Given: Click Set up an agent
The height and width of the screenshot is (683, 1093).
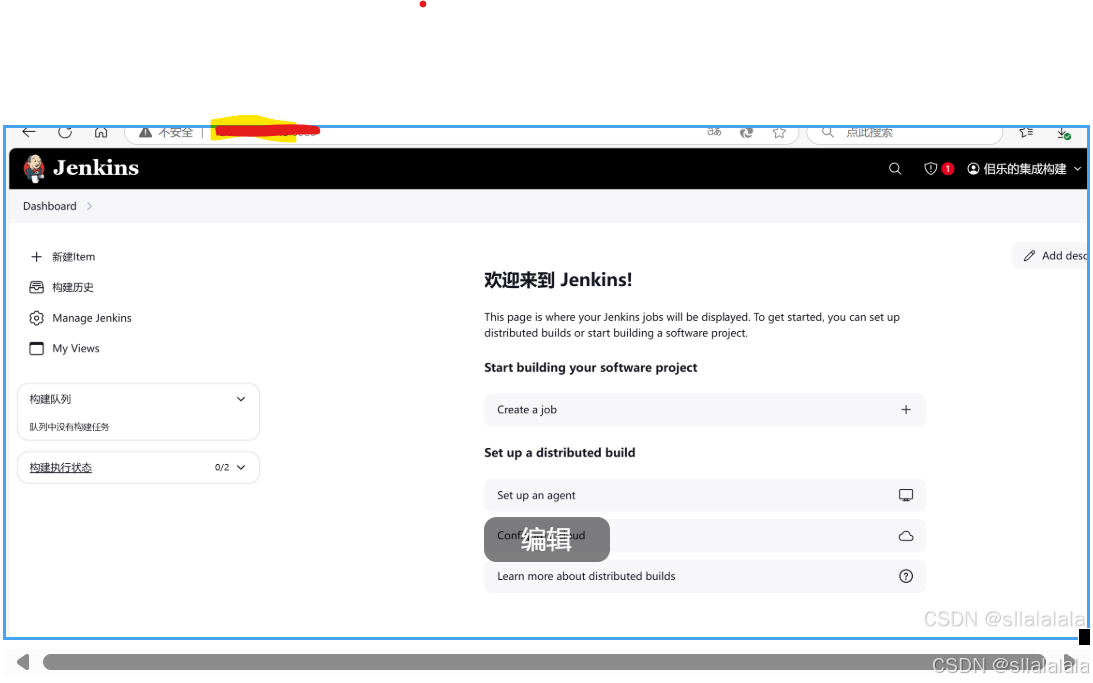Looking at the screenshot, I should point(705,496).
